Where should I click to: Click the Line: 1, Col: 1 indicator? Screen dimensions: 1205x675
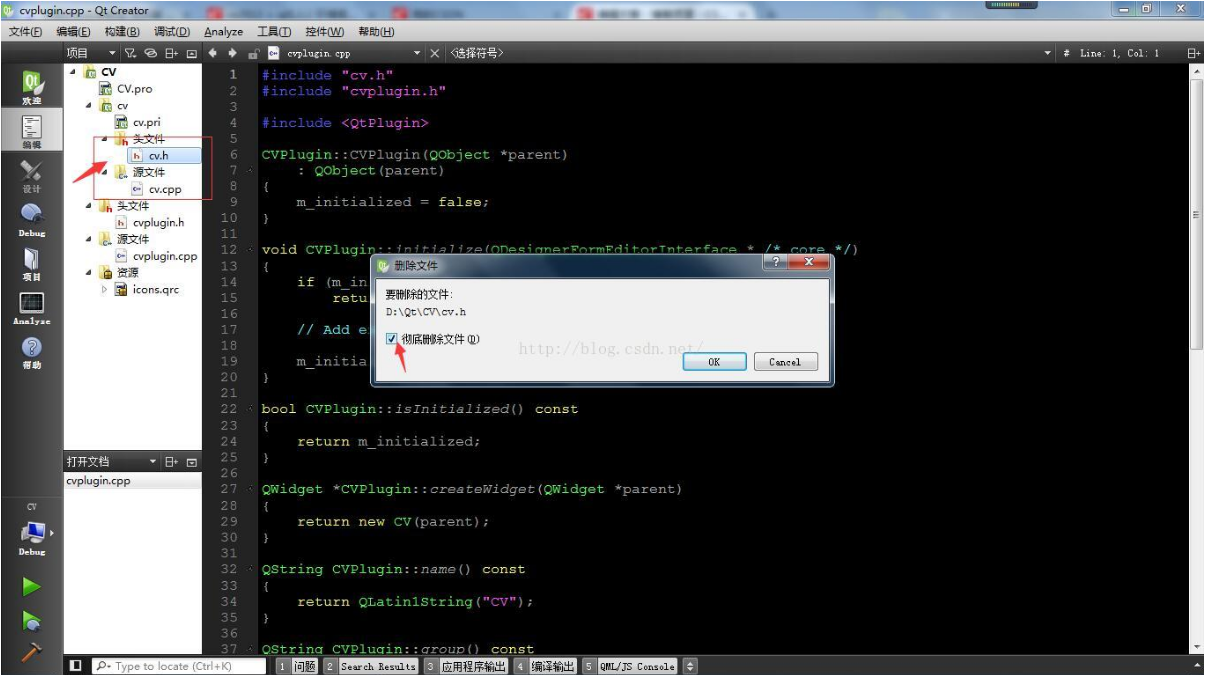click(x=1120, y=53)
